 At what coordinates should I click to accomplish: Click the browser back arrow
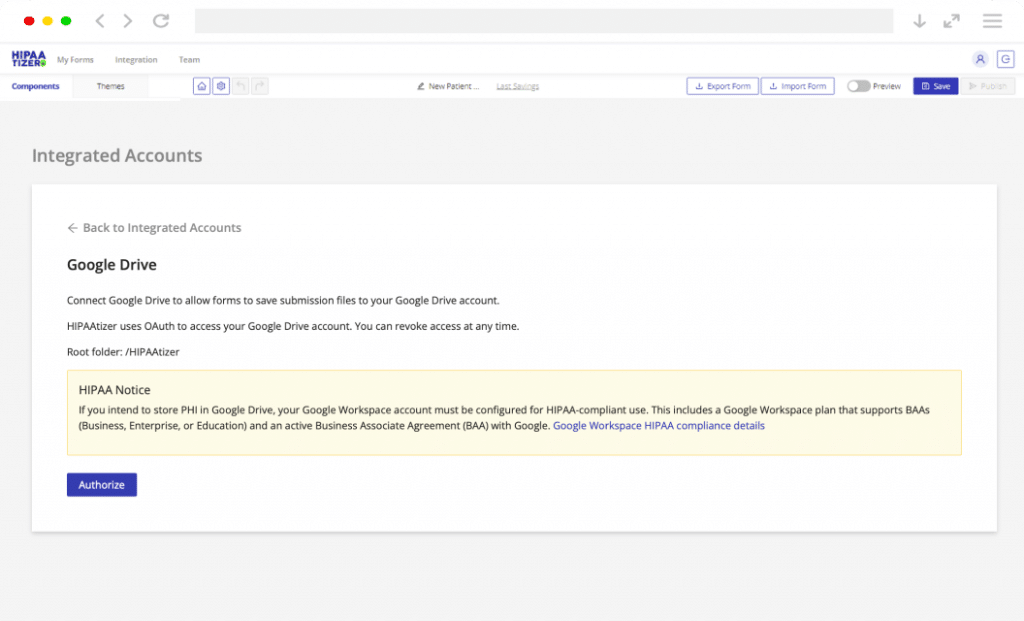[100, 21]
